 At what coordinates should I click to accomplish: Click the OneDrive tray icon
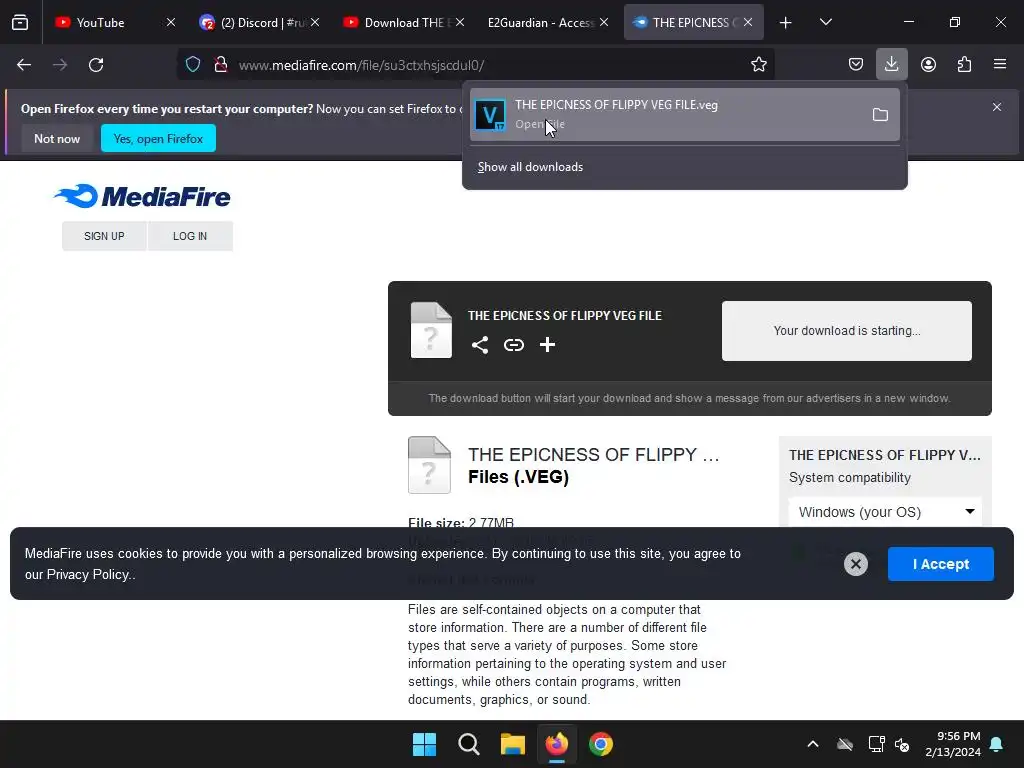pos(845,744)
